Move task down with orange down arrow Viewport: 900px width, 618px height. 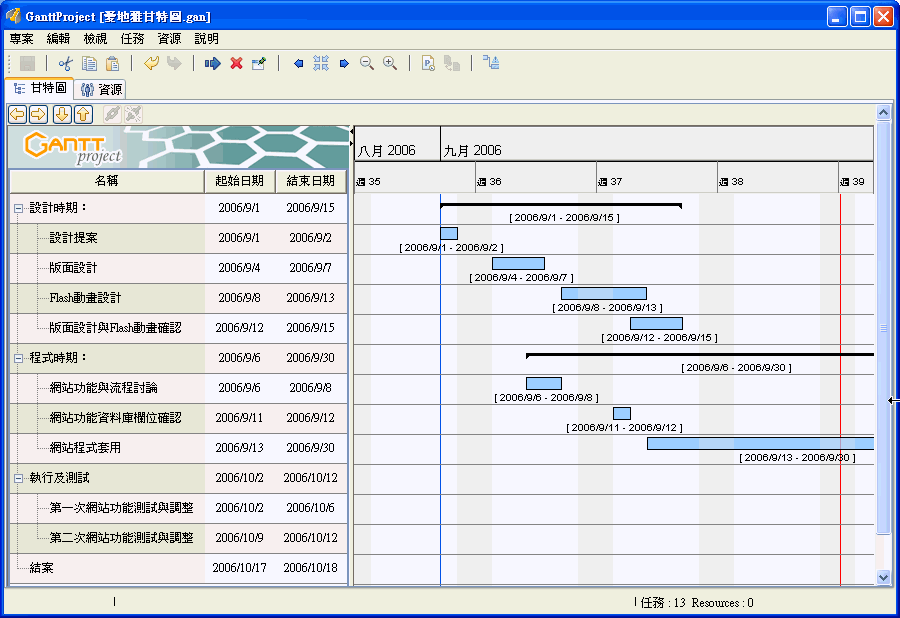(x=62, y=114)
